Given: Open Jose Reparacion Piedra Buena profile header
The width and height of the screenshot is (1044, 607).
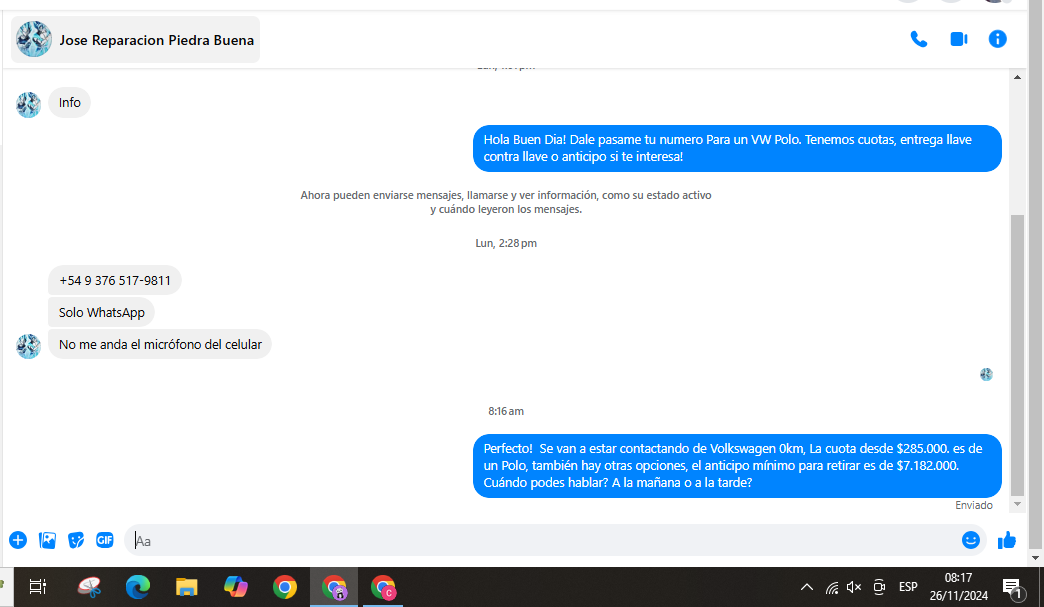Looking at the screenshot, I should [136, 39].
